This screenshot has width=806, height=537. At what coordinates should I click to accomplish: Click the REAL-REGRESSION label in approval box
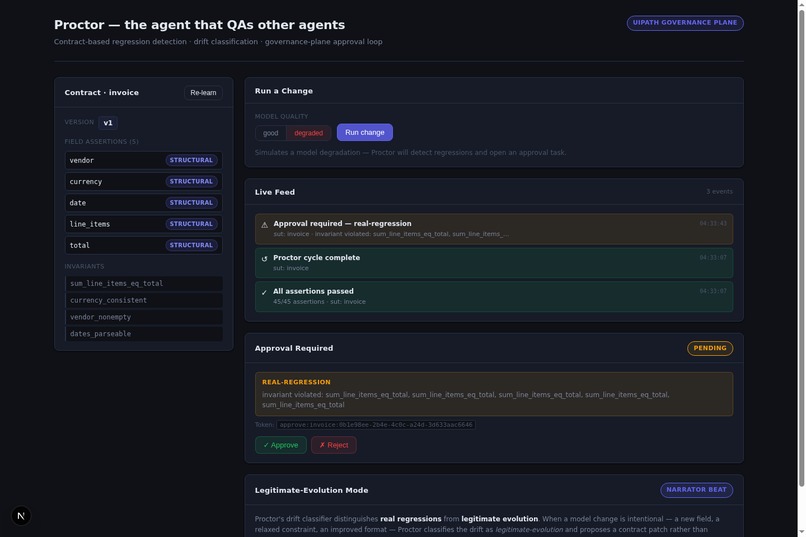(x=296, y=382)
